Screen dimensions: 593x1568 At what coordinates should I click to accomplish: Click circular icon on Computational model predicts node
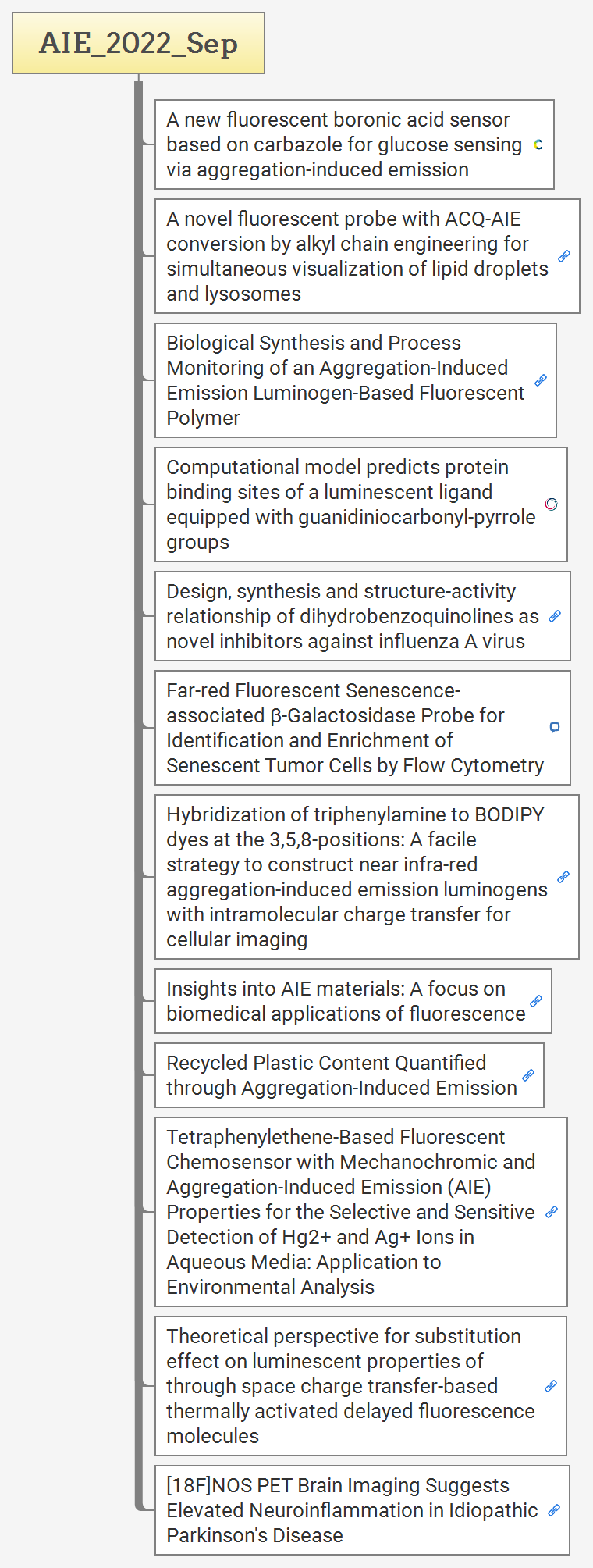coord(551,504)
